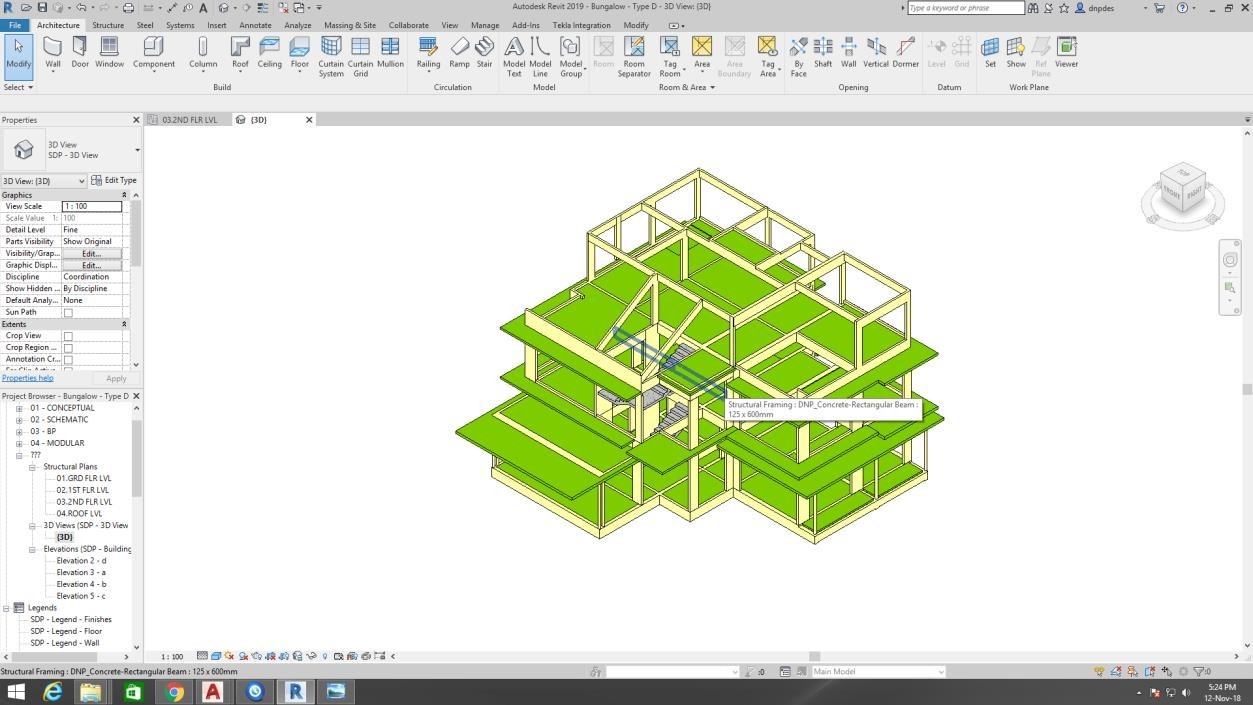Check the Annotation Crop checkbox

tap(68, 360)
